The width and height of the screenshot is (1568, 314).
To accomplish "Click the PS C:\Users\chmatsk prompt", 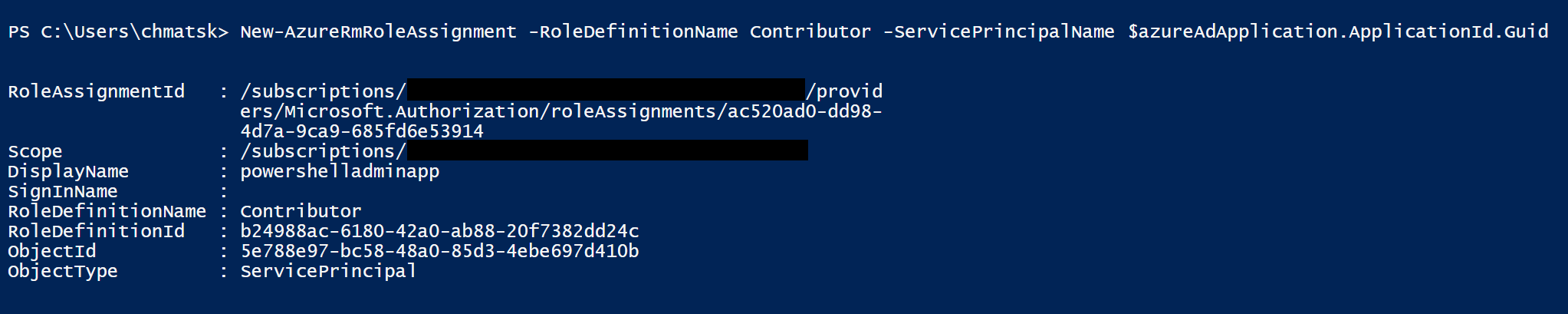I will coord(118,32).
